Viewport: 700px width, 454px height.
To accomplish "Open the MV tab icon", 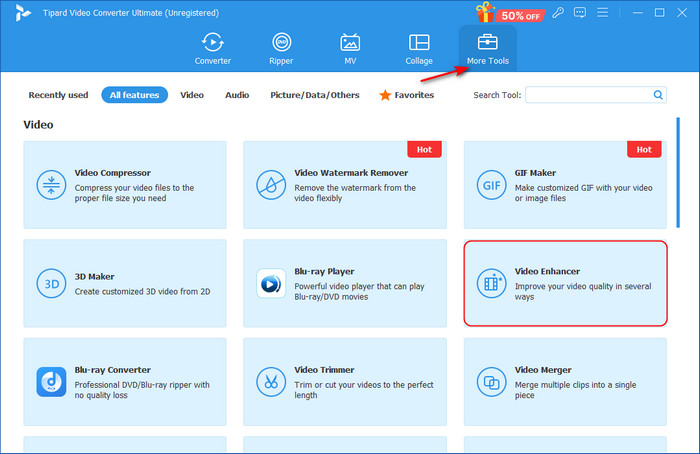I will pyautogui.click(x=350, y=42).
